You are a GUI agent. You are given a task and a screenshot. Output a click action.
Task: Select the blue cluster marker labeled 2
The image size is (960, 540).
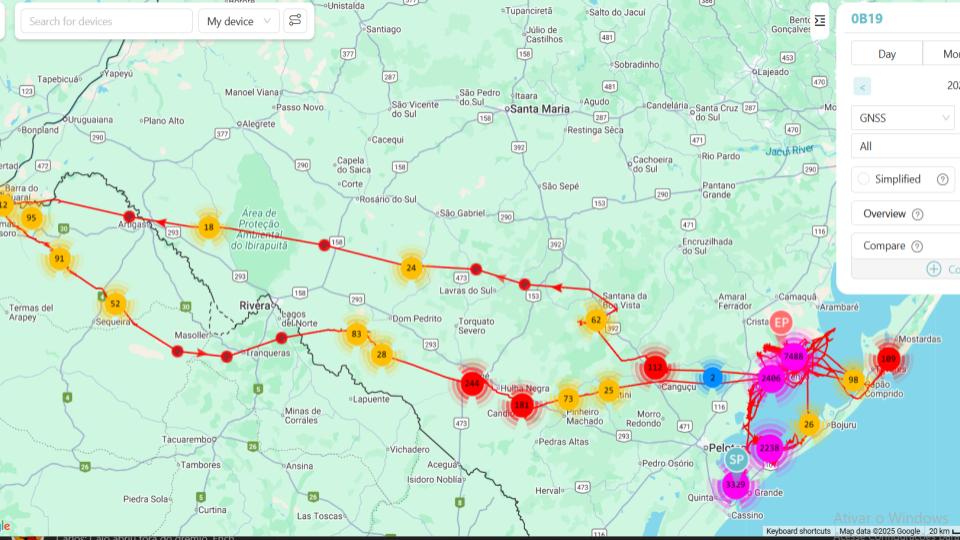coord(712,377)
